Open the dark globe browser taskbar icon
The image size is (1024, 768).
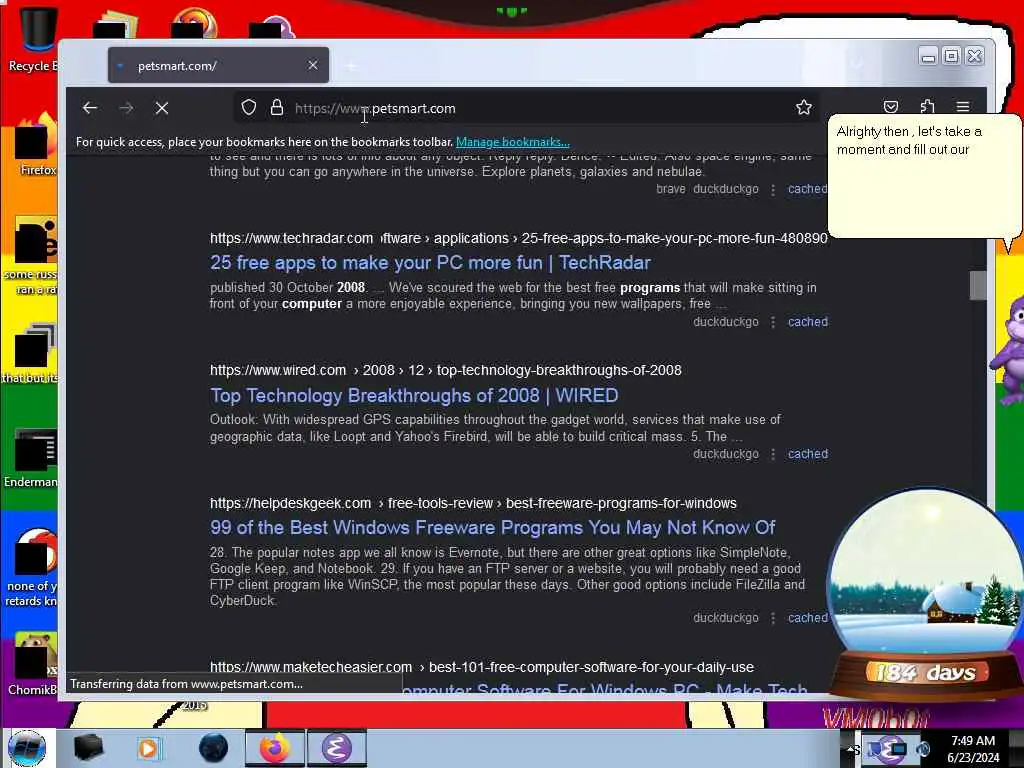click(x=213, y=748)
